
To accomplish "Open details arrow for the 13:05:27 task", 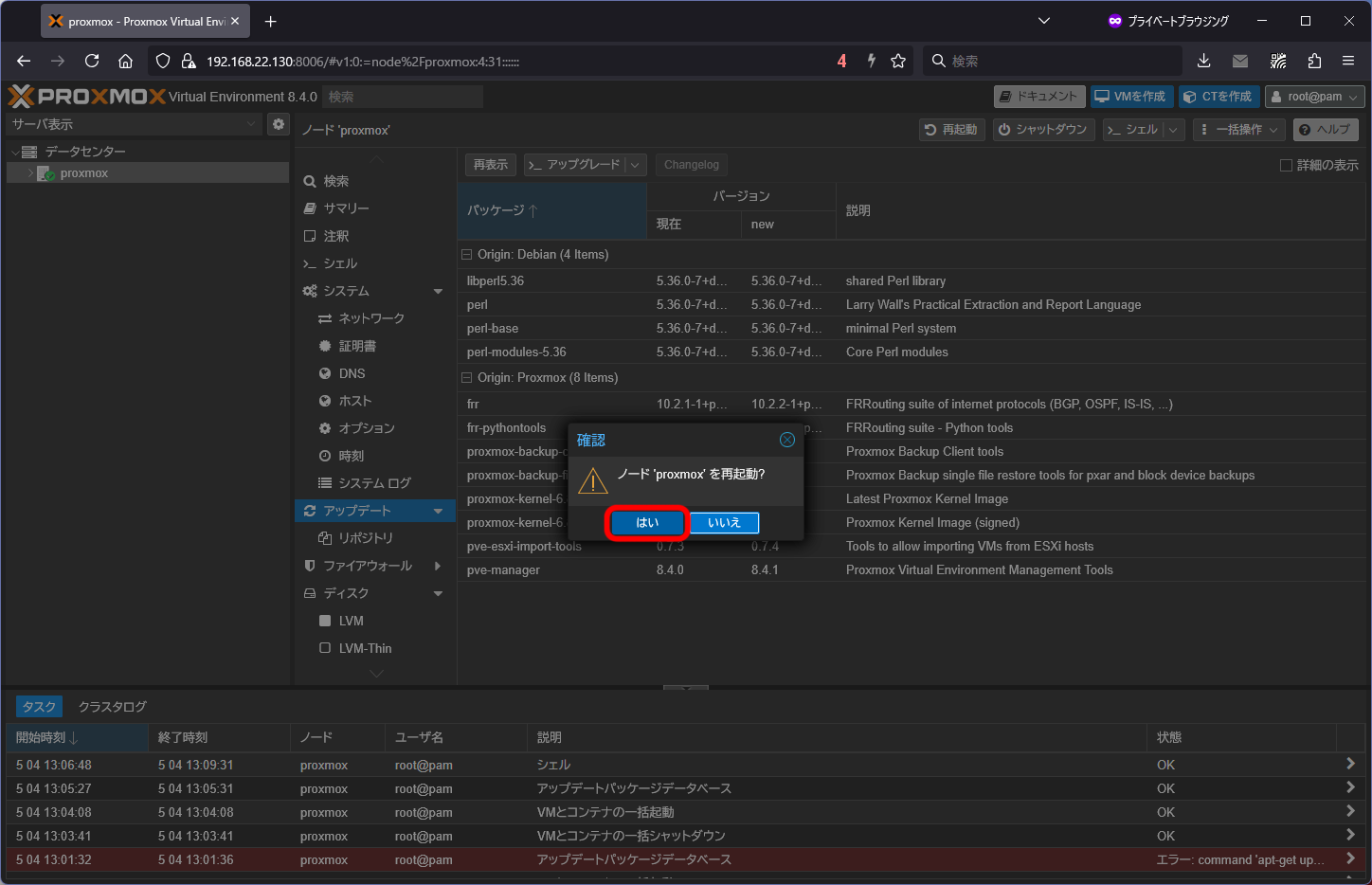I will [x=1350, y=787].
